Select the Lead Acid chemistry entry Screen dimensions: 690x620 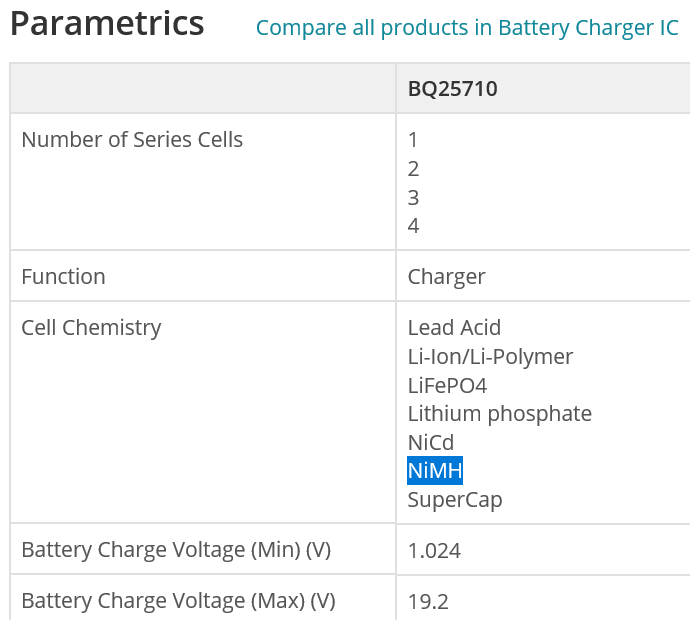click(454, 328)
